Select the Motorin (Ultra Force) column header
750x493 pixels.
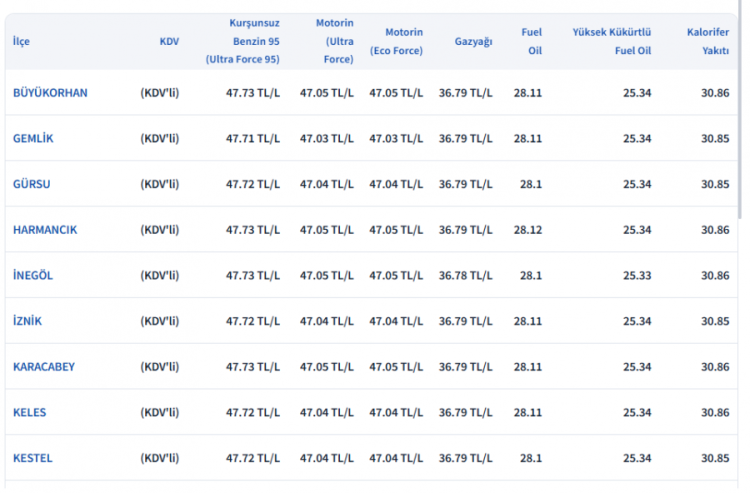[334, 41]
